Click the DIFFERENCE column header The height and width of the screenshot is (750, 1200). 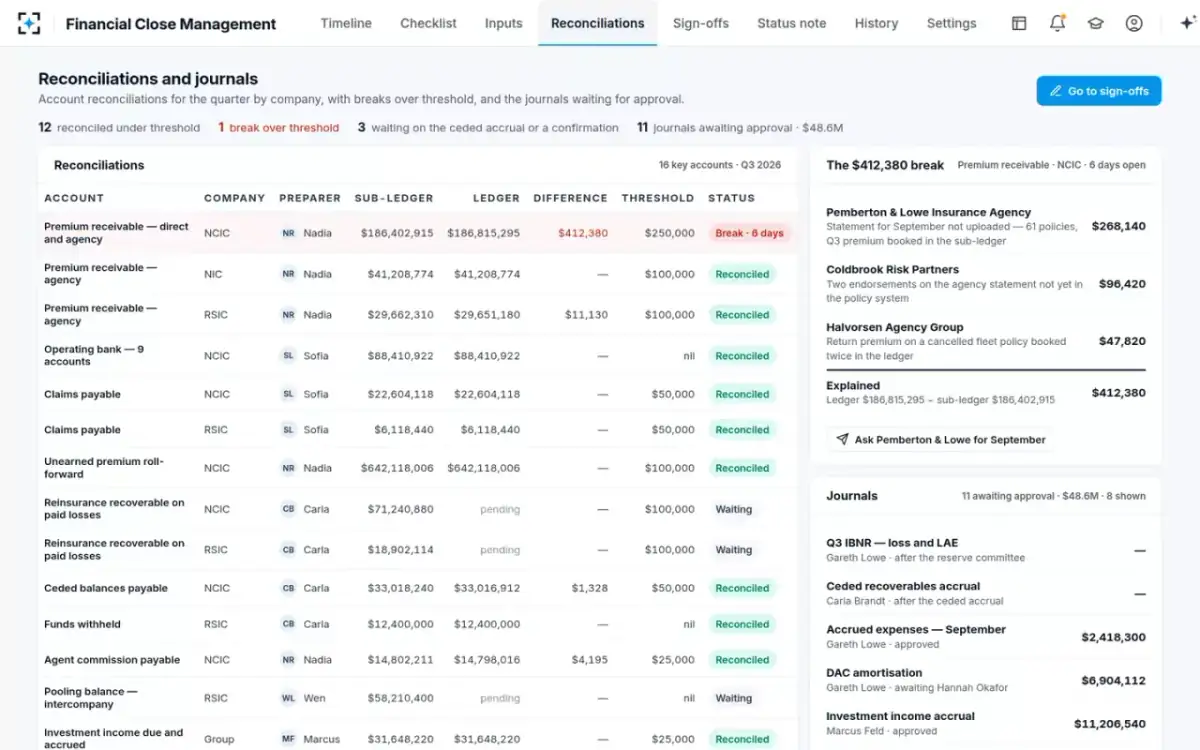coord(570,198)
